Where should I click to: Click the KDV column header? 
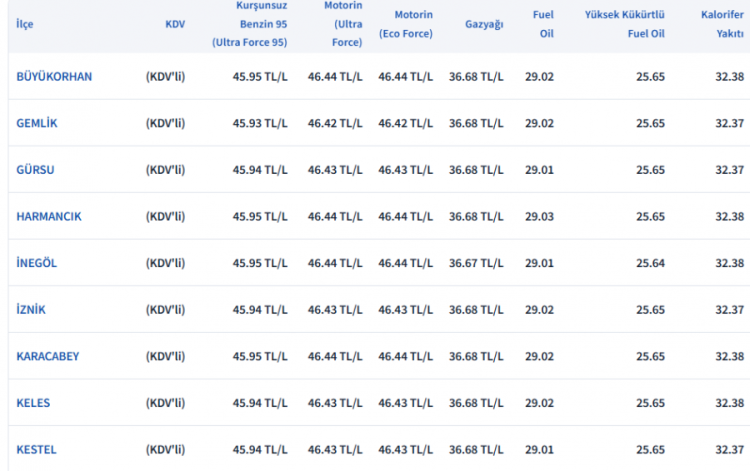click(x=175, y=23)
